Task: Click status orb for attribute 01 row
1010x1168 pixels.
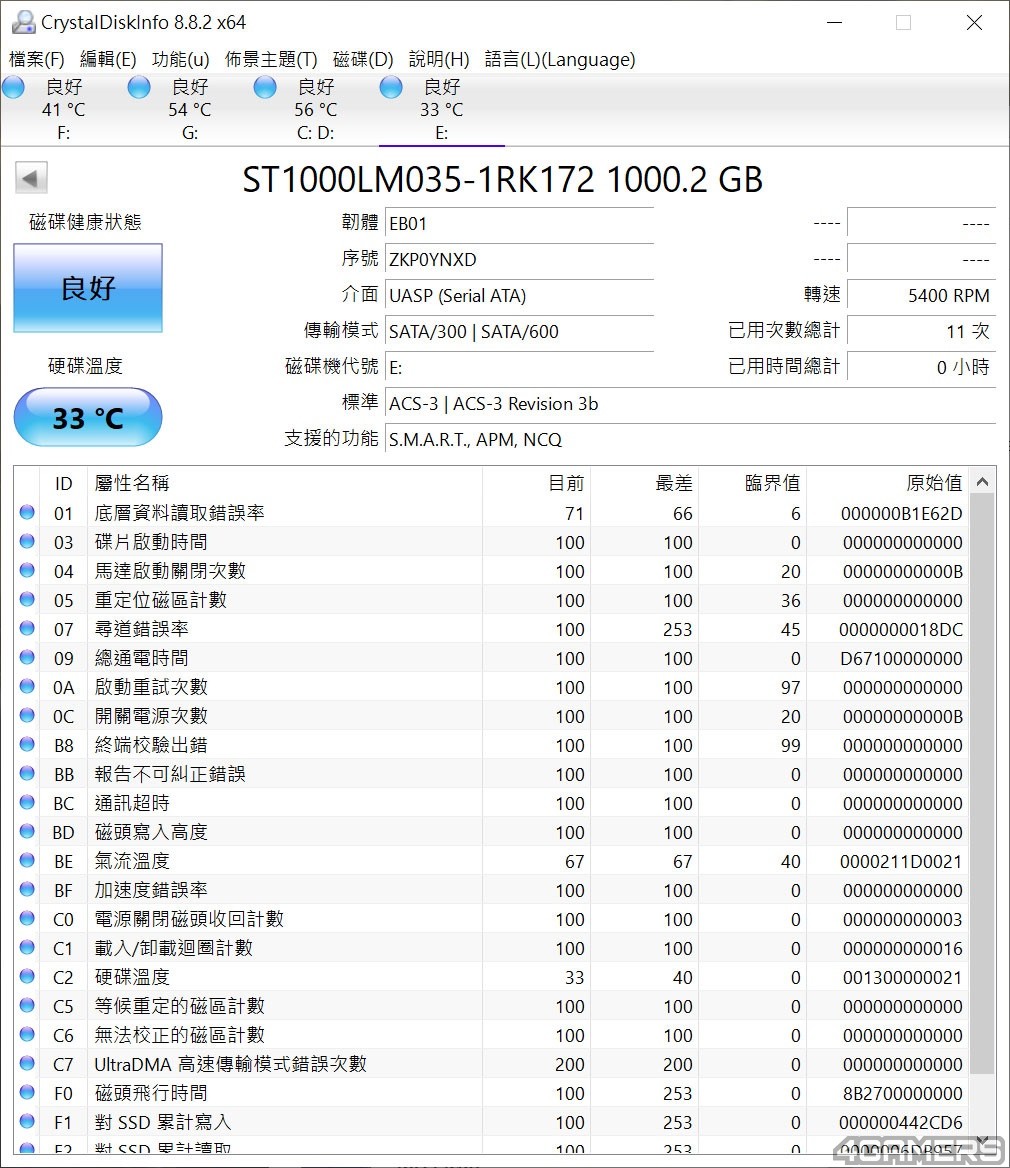Action: pos(27,512)
